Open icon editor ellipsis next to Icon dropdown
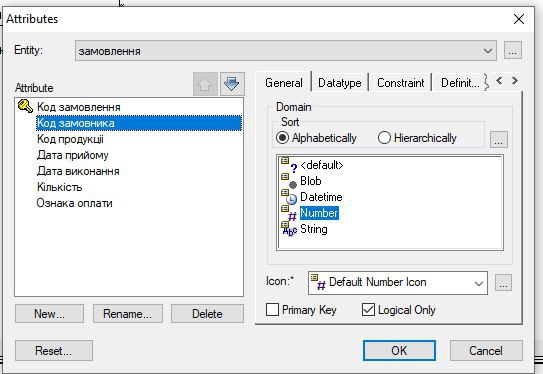The image size is (543, 374). [503, 283]
